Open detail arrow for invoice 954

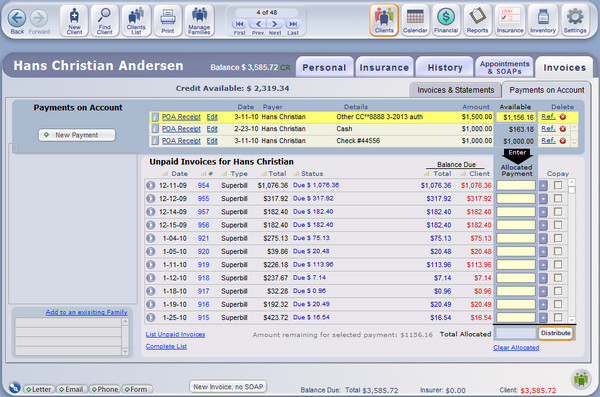pyautogui.click(x=151, y=185)
